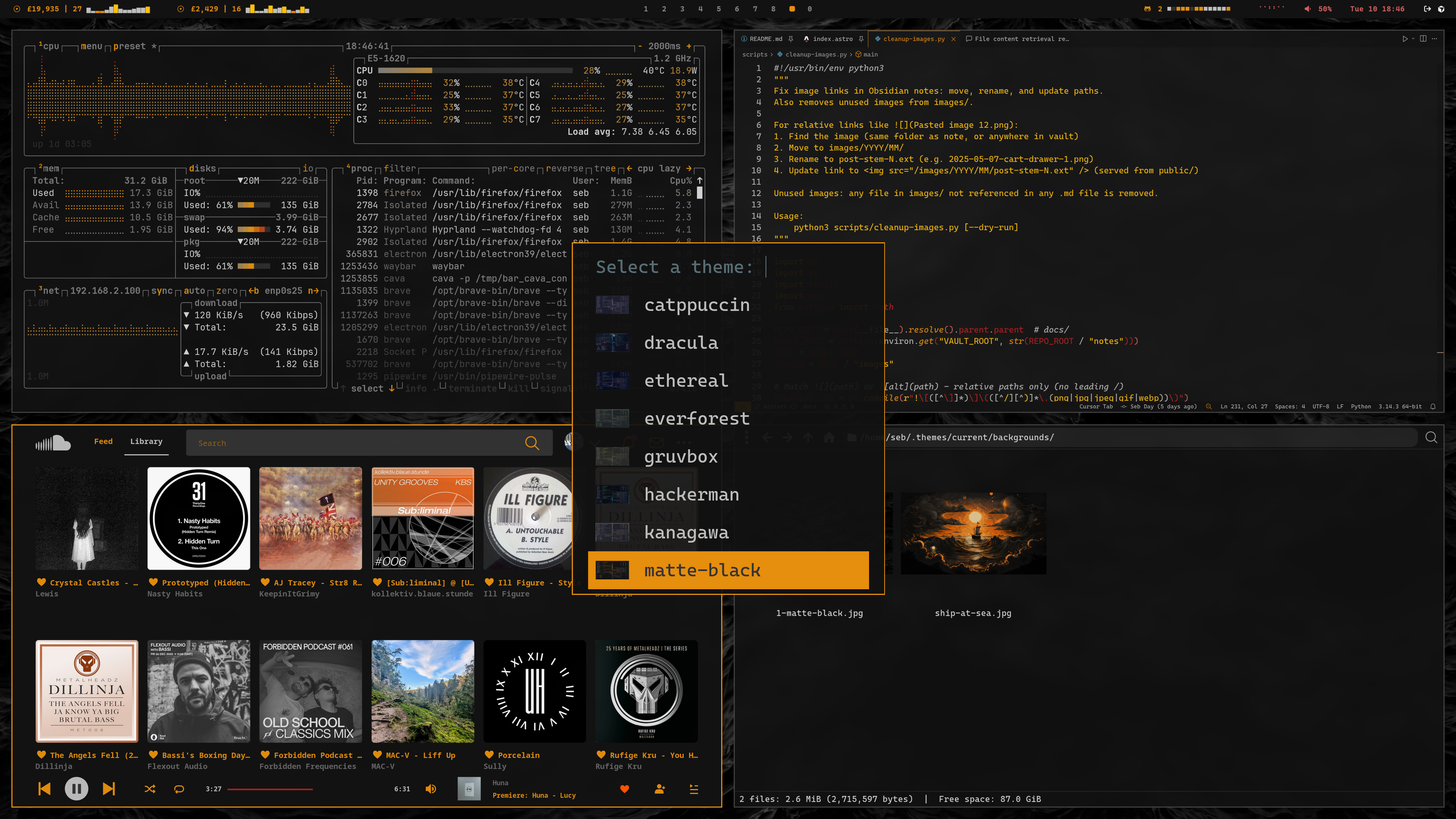Switch to the index.astro tab
Image resolution: width=1456 pixels, height=819 pixels.
pos(832,39)
